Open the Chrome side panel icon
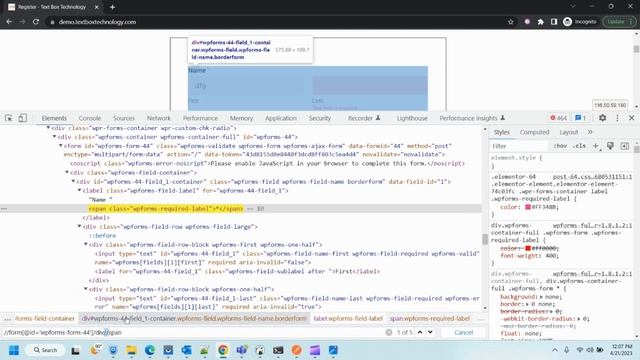The height and width of the screenshot is (360, 640). click(554, 22)
